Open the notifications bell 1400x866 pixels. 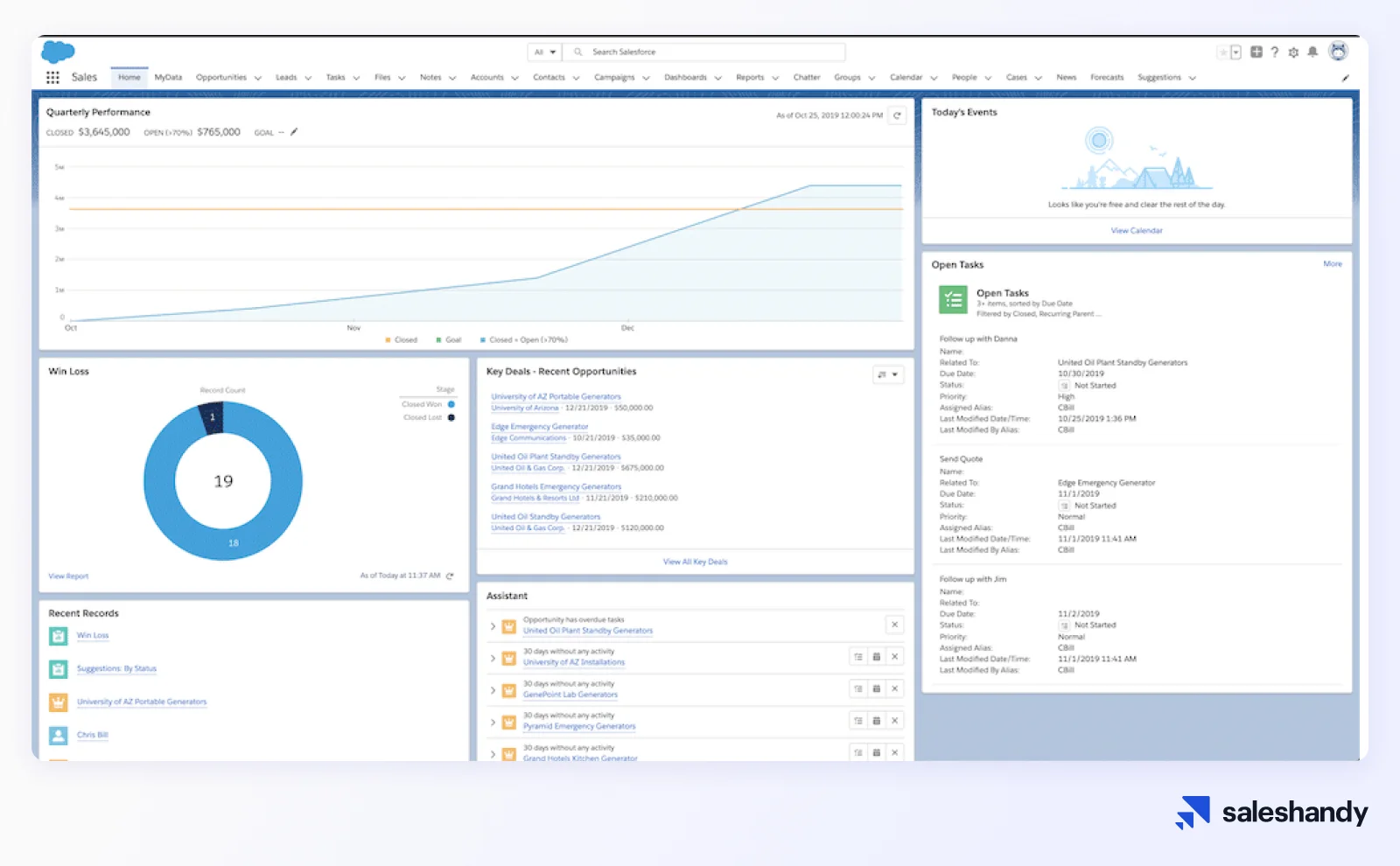[x=1312, y=52]
